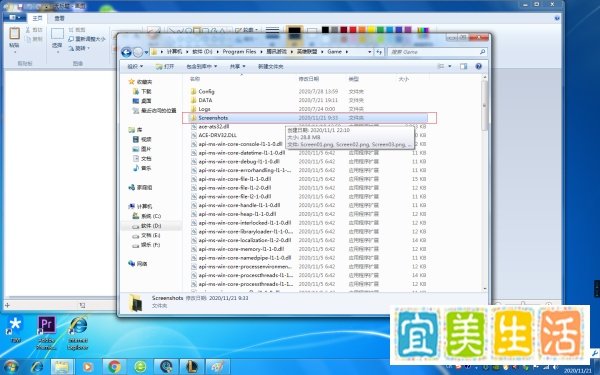
Task: Sort by 类型 column header
Action: point(353,79)
